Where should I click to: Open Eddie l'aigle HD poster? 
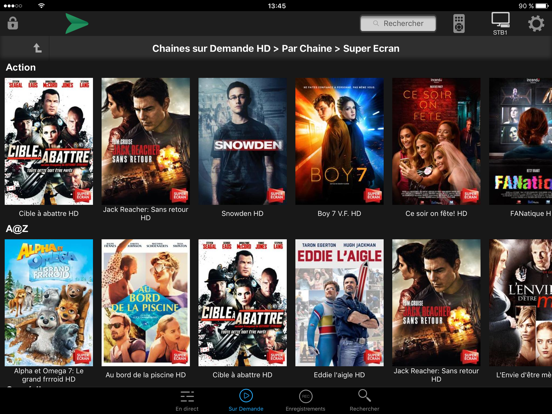(339, 302)
